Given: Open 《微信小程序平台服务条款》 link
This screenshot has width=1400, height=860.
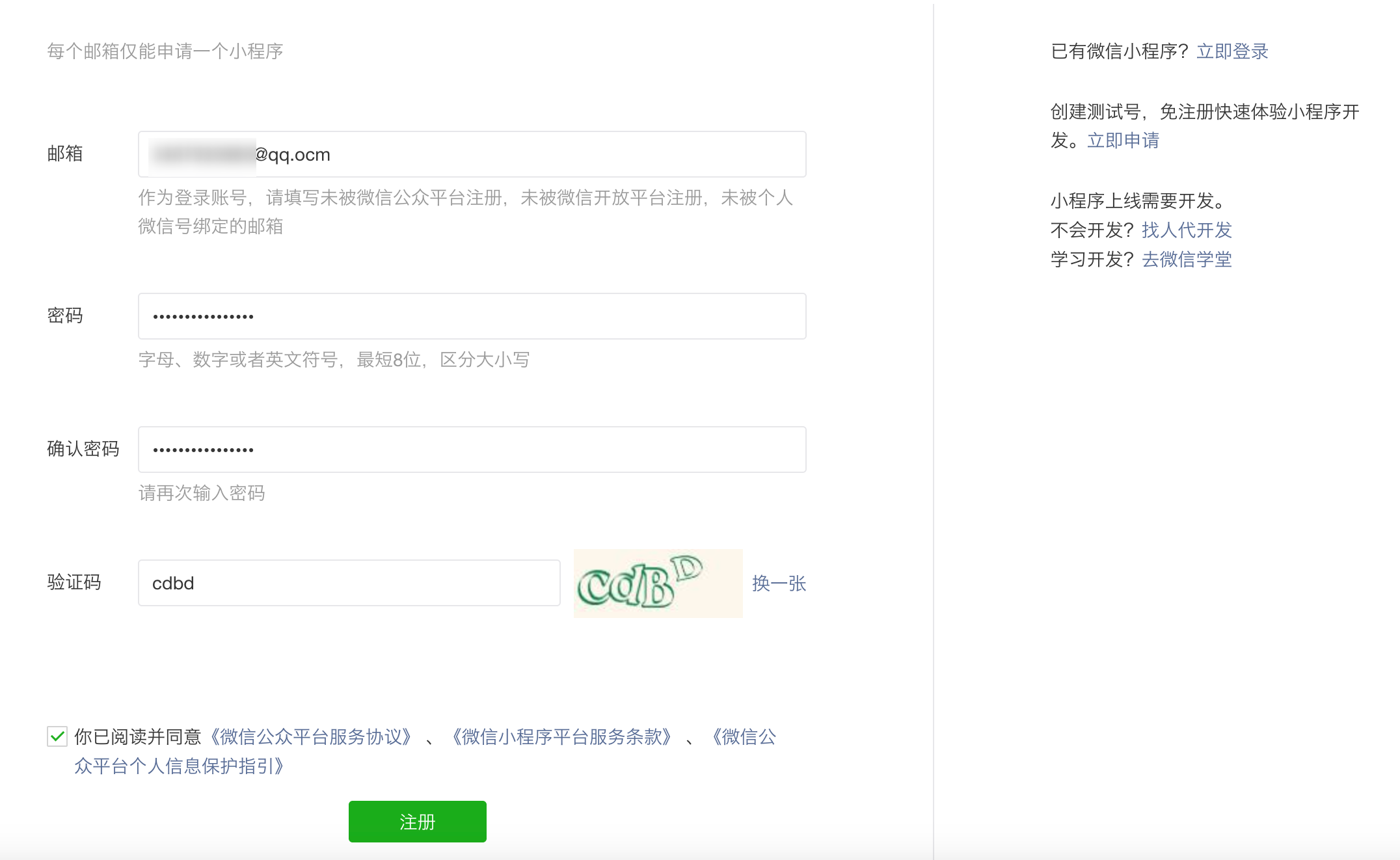Looking at the screenshot, I should click(561, 736).
